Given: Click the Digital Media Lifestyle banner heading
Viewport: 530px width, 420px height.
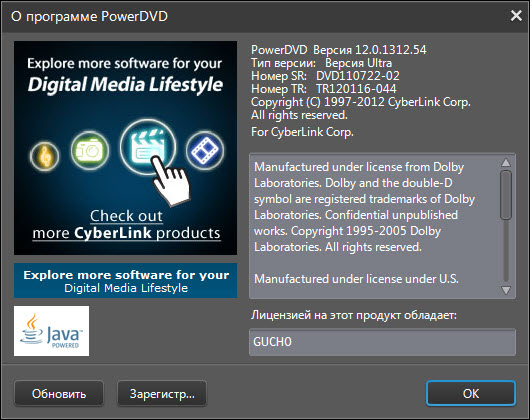Looking at the screenshot, I should pos(125,84).
